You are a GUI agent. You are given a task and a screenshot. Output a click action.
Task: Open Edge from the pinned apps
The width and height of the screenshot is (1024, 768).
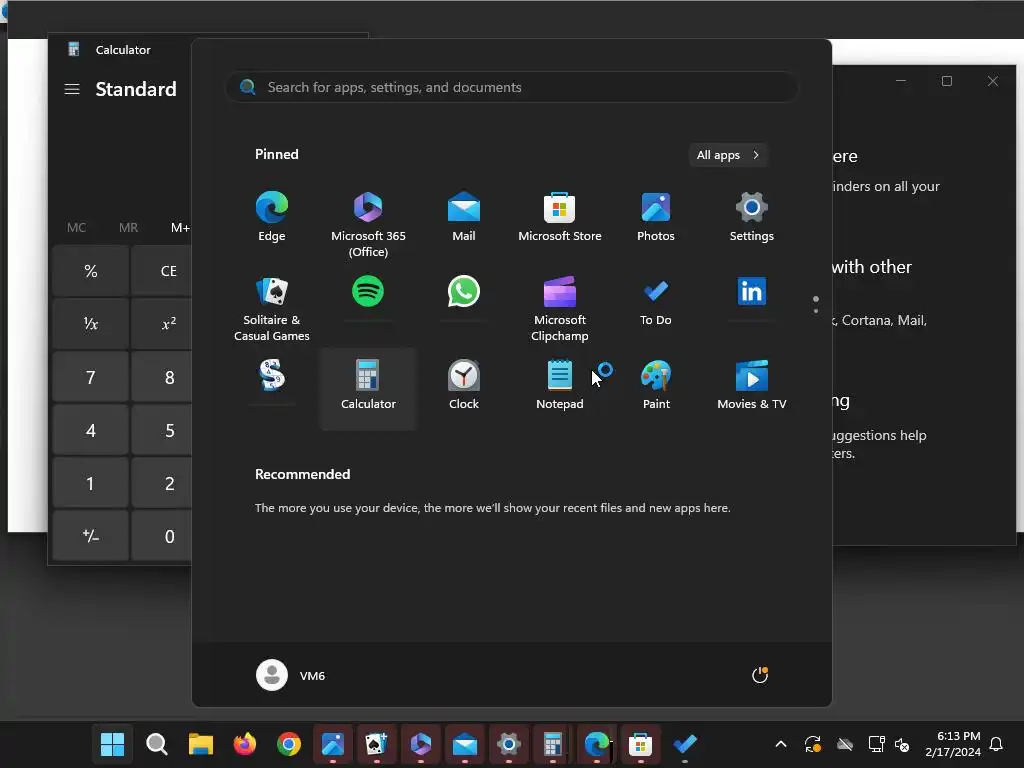272,217
